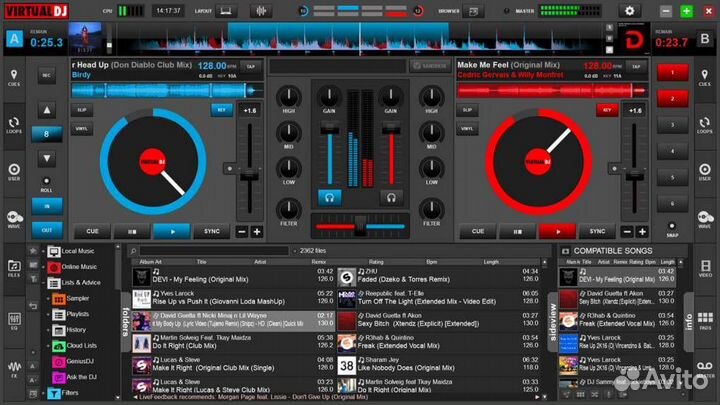
Task: Open the folders side tab
Action: click(x=125, y=321)
